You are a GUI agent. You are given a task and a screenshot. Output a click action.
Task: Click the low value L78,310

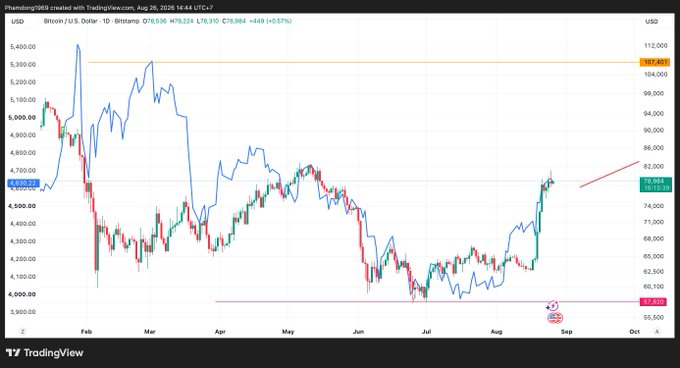[x=208, y=21]
